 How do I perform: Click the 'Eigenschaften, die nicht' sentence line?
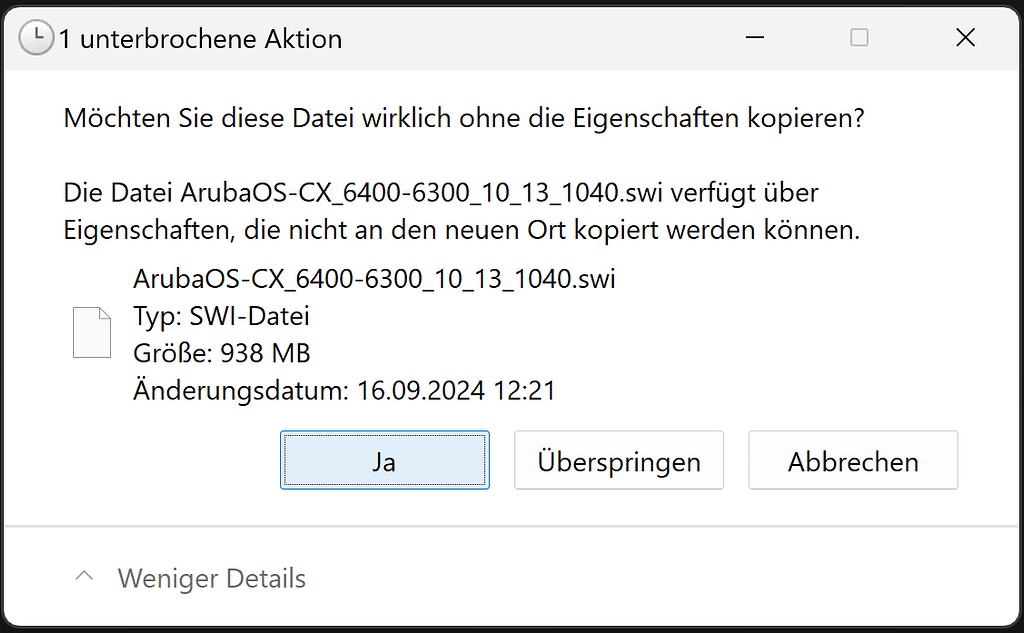[462, 230]
